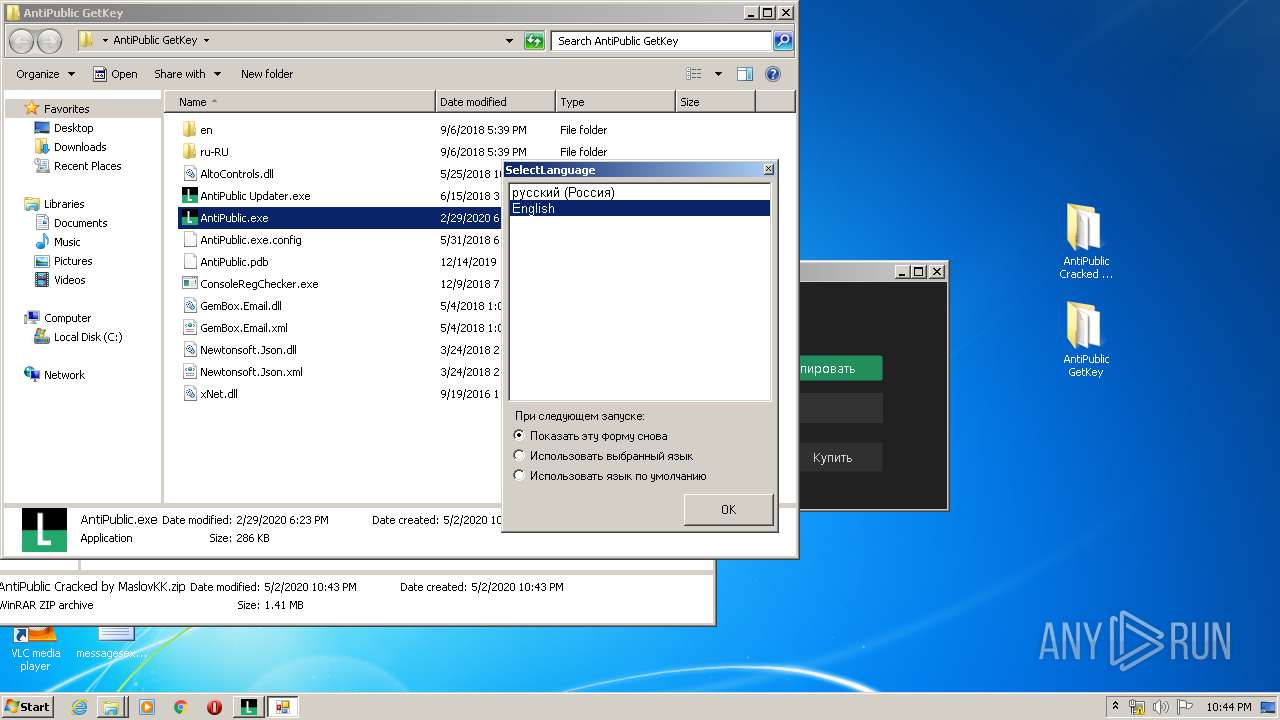Select the Newtonsoft.Json.xml file icon

[190, 372]
